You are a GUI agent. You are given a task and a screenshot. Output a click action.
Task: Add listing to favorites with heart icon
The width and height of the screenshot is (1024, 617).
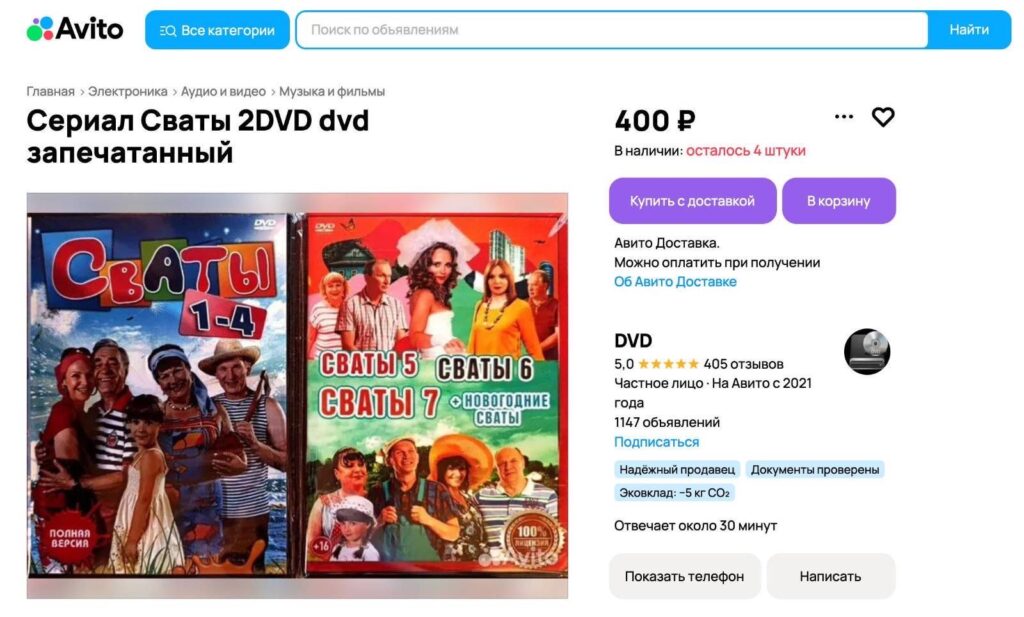click(x=883, y=117)
